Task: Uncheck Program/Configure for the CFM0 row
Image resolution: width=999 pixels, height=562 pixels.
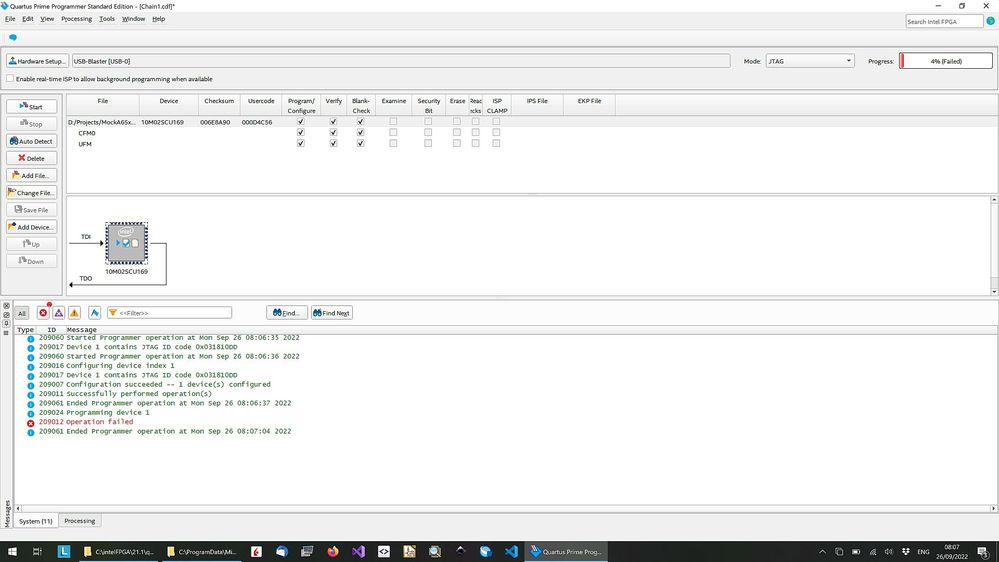Action: click(x=301, y=133)
